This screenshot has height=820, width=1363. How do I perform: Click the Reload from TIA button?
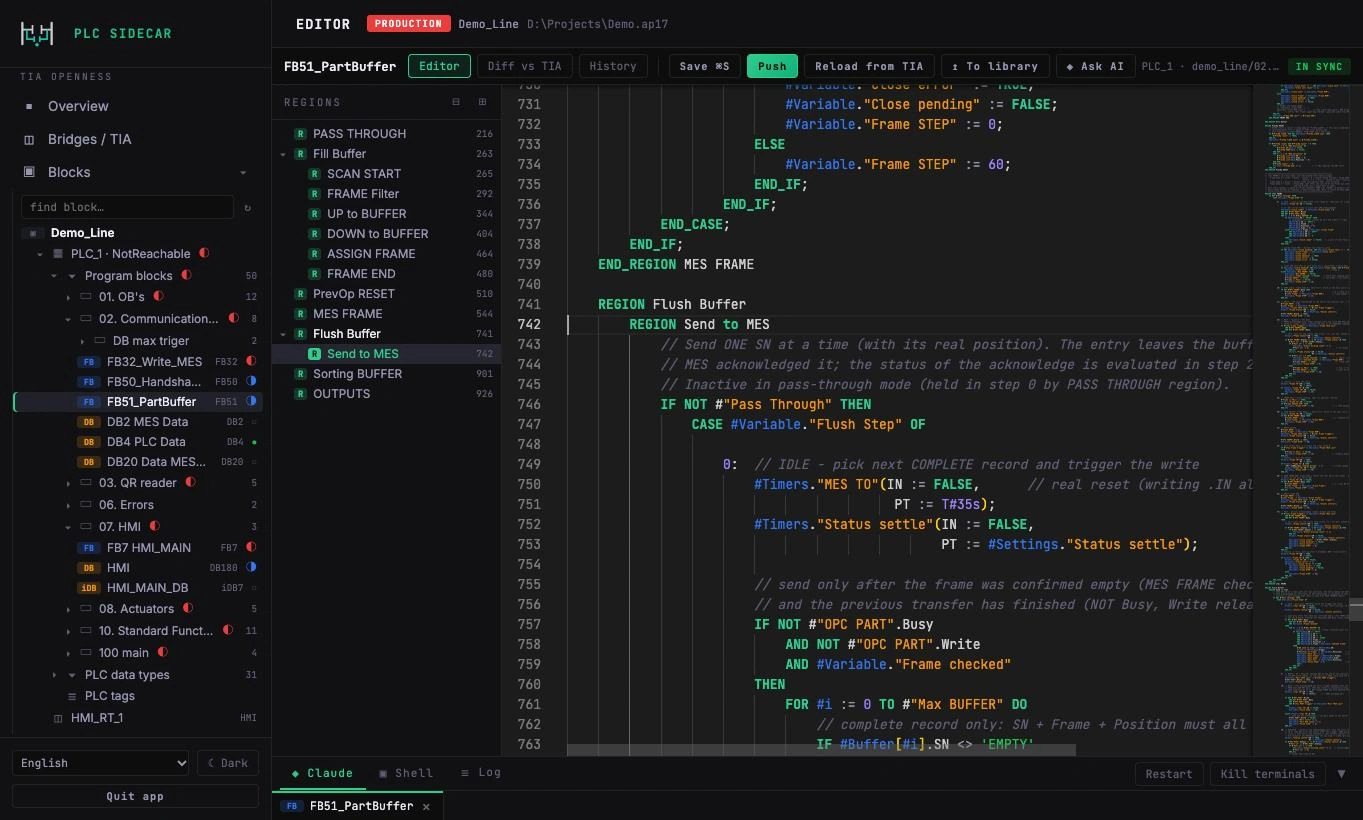coord(869,66)
